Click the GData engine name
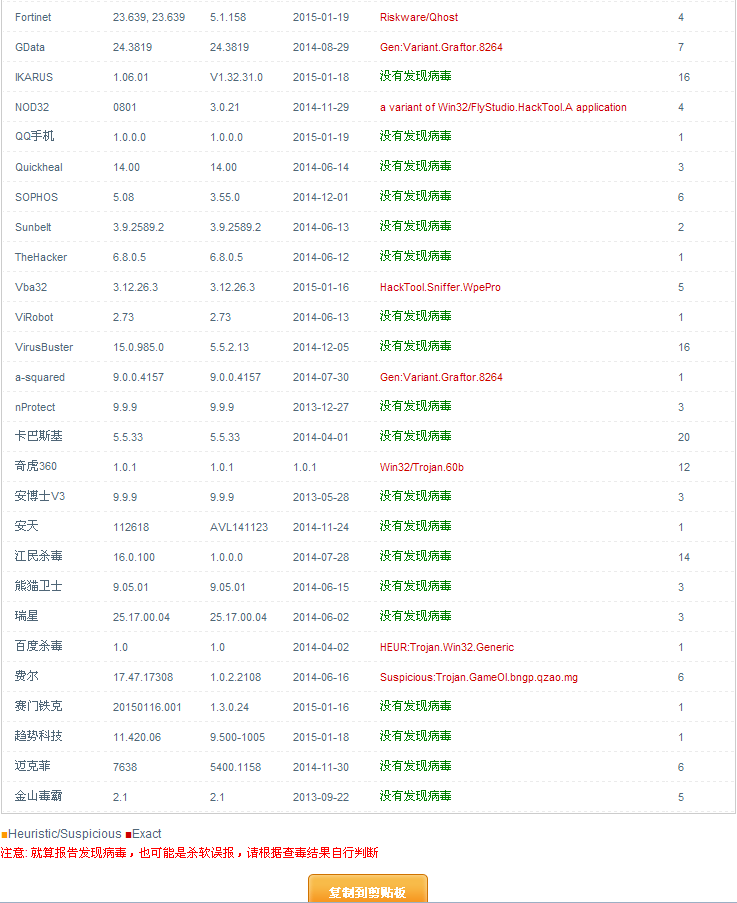This screenshot has width=737, height=903. coord(30,47)
